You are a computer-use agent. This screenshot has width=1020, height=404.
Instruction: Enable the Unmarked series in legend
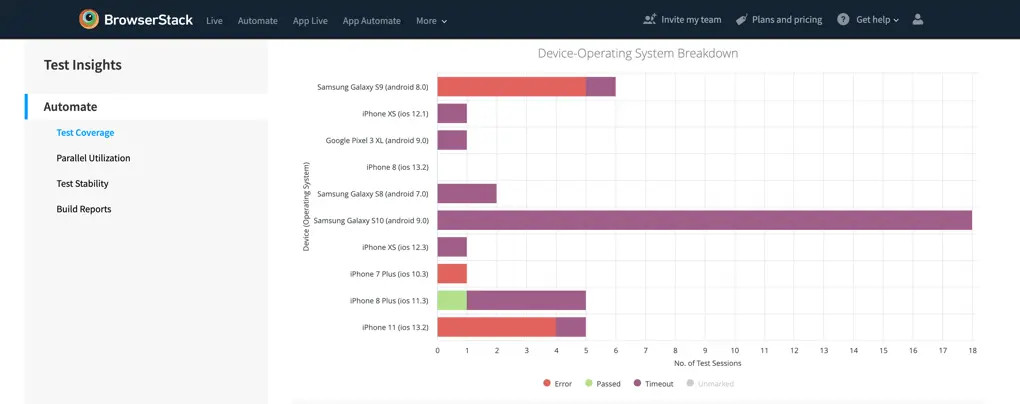click(710, 384)
